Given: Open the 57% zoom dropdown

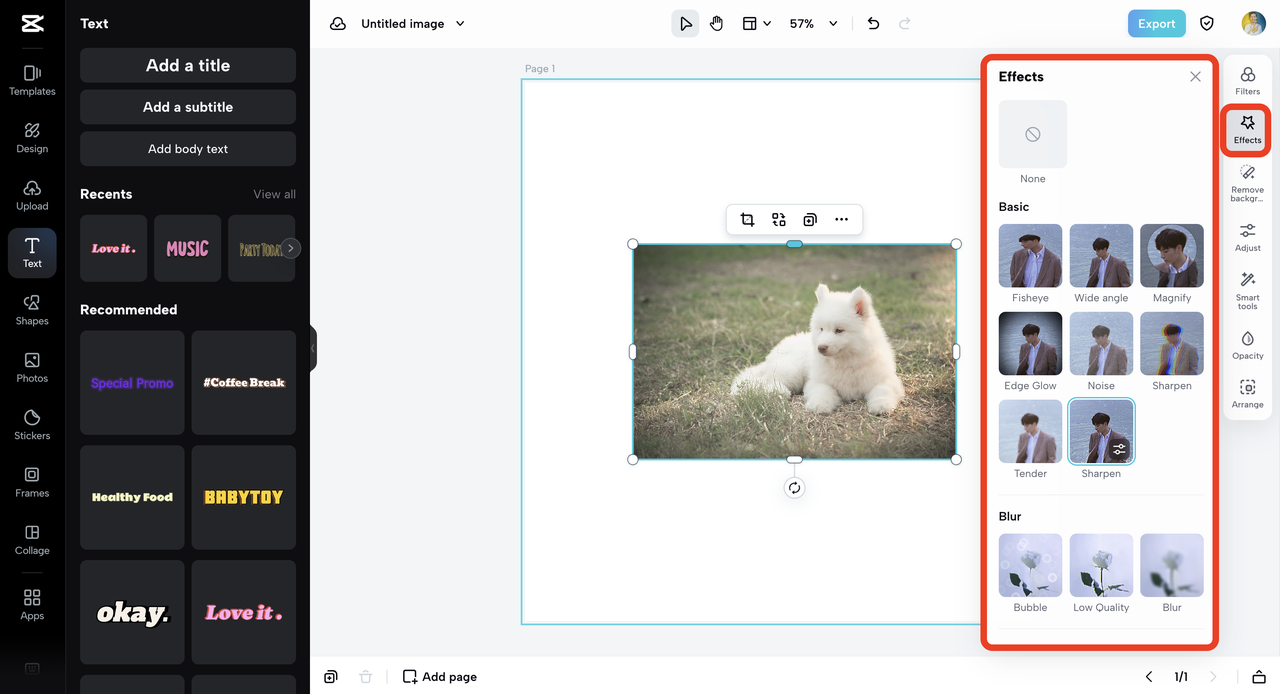Looking at the screenshot, I should pyautogui.click(x=813, y=24).
